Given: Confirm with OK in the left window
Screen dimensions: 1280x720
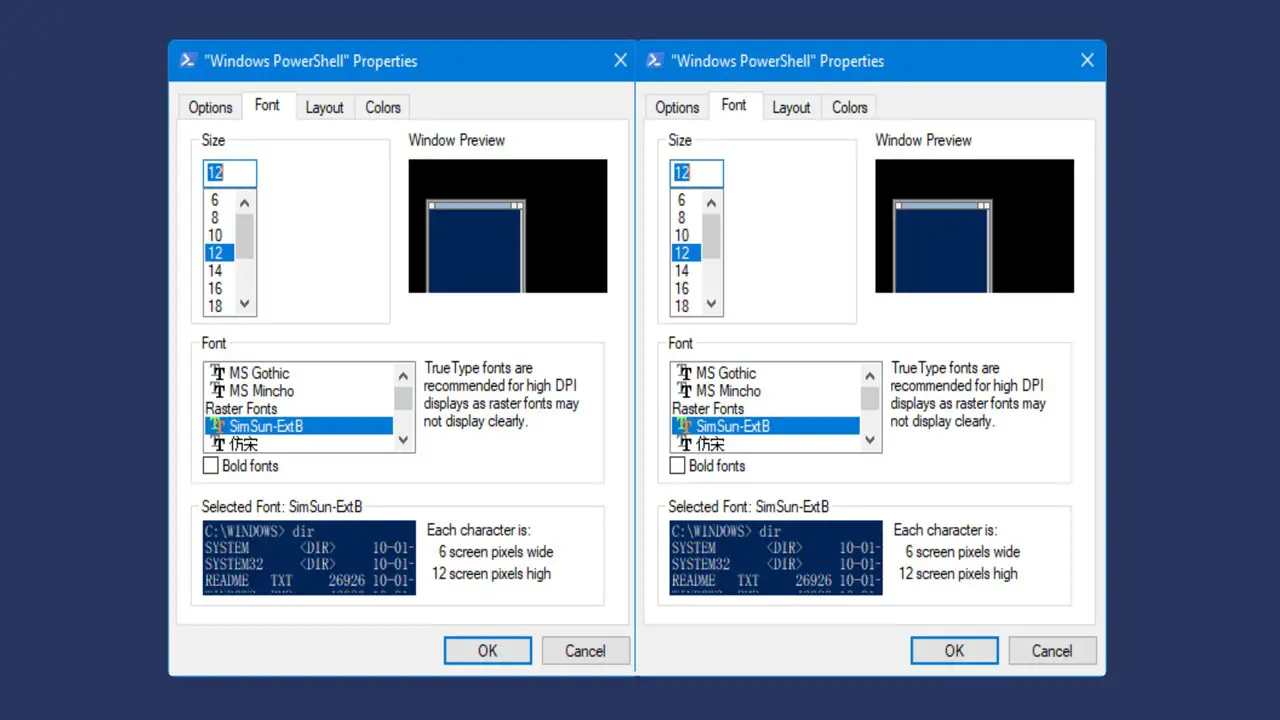Looking at the screenshot, I should click(488, 651).
